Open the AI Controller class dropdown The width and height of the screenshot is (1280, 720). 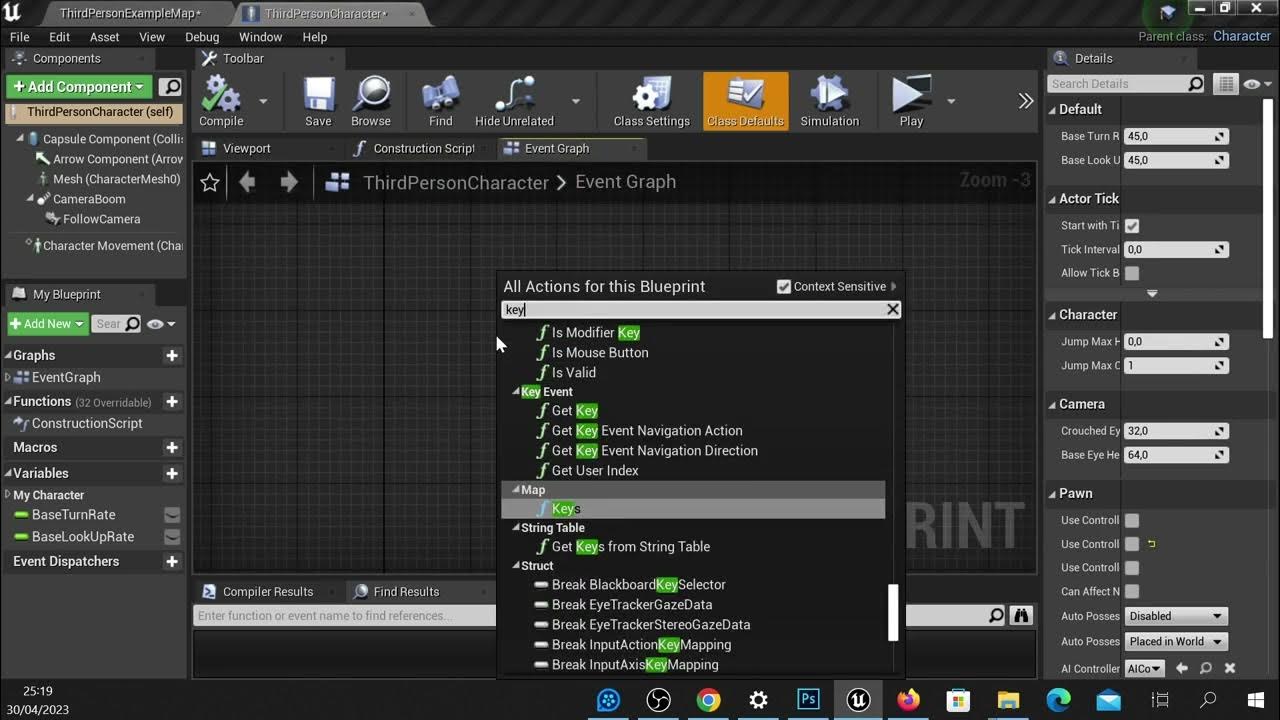tap(1145, 668)
